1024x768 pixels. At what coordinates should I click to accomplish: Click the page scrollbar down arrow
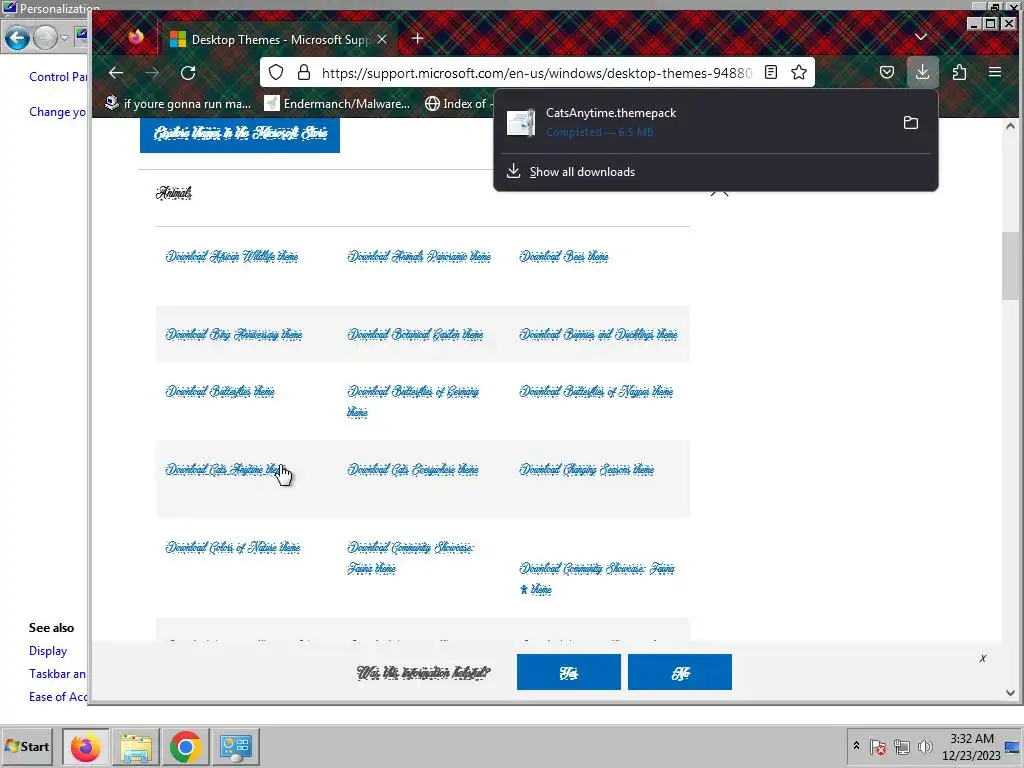pos(1010,693)
